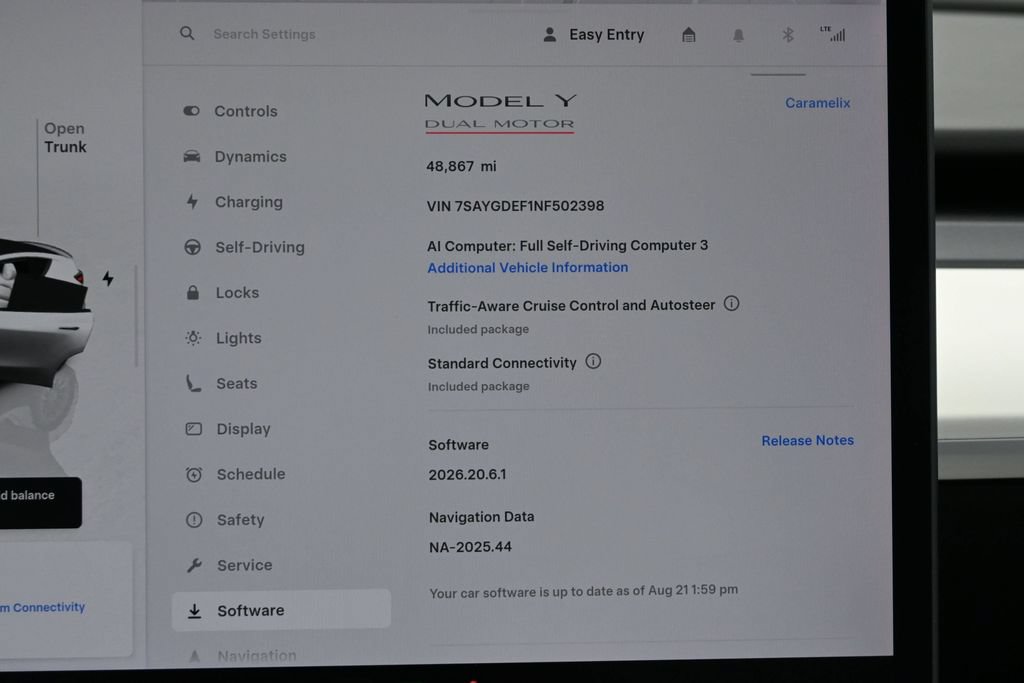
Task: Tap the charging bolt beside the car
Action: [x=108, y=279]
